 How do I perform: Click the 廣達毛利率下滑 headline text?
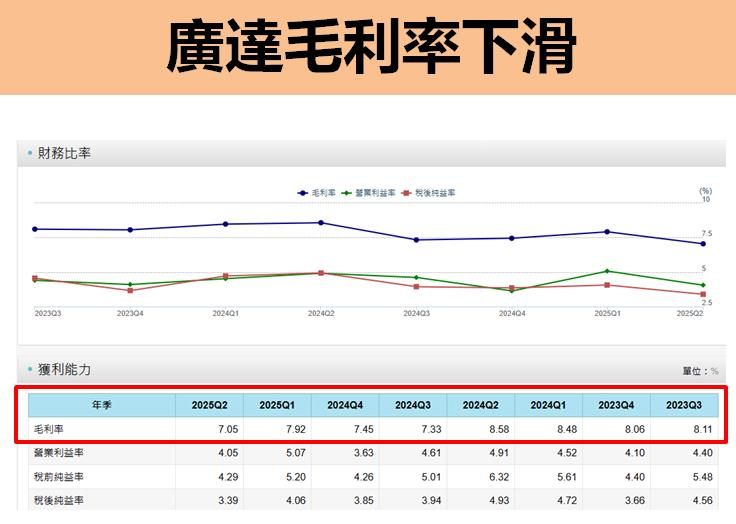[371, 46]
